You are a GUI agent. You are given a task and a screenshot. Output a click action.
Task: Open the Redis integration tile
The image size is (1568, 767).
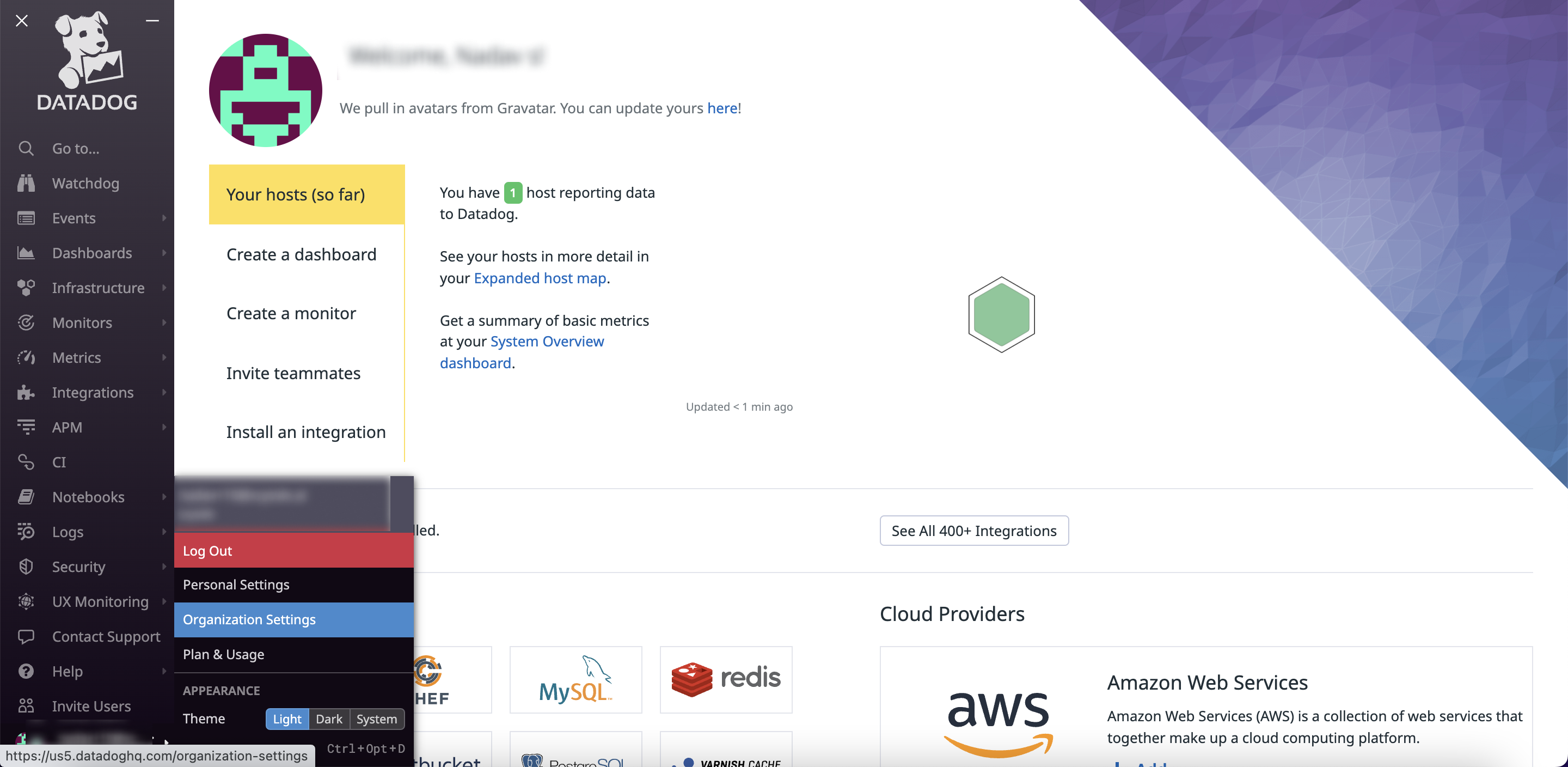click(726, 679)
